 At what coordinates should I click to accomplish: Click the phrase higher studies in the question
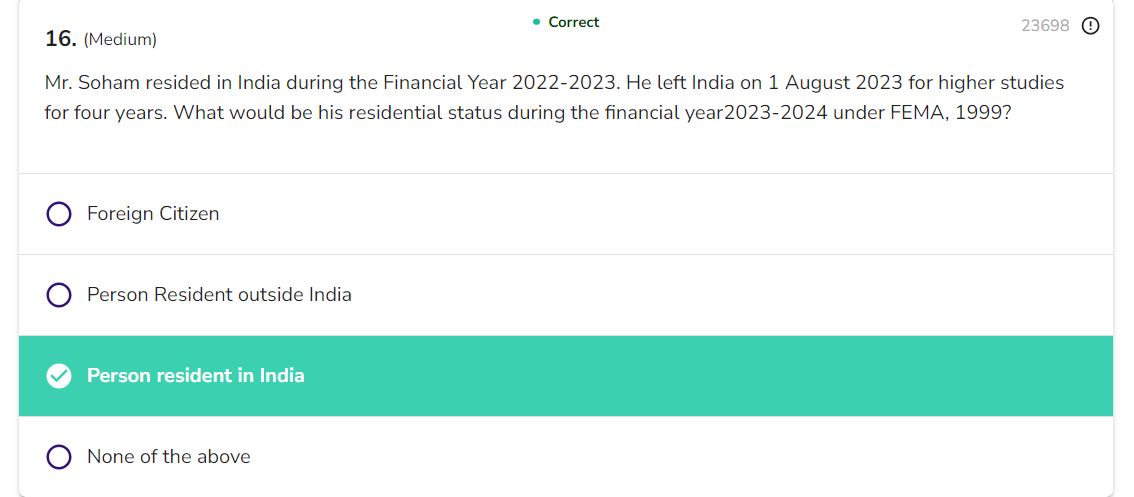tap(1001, 82)
